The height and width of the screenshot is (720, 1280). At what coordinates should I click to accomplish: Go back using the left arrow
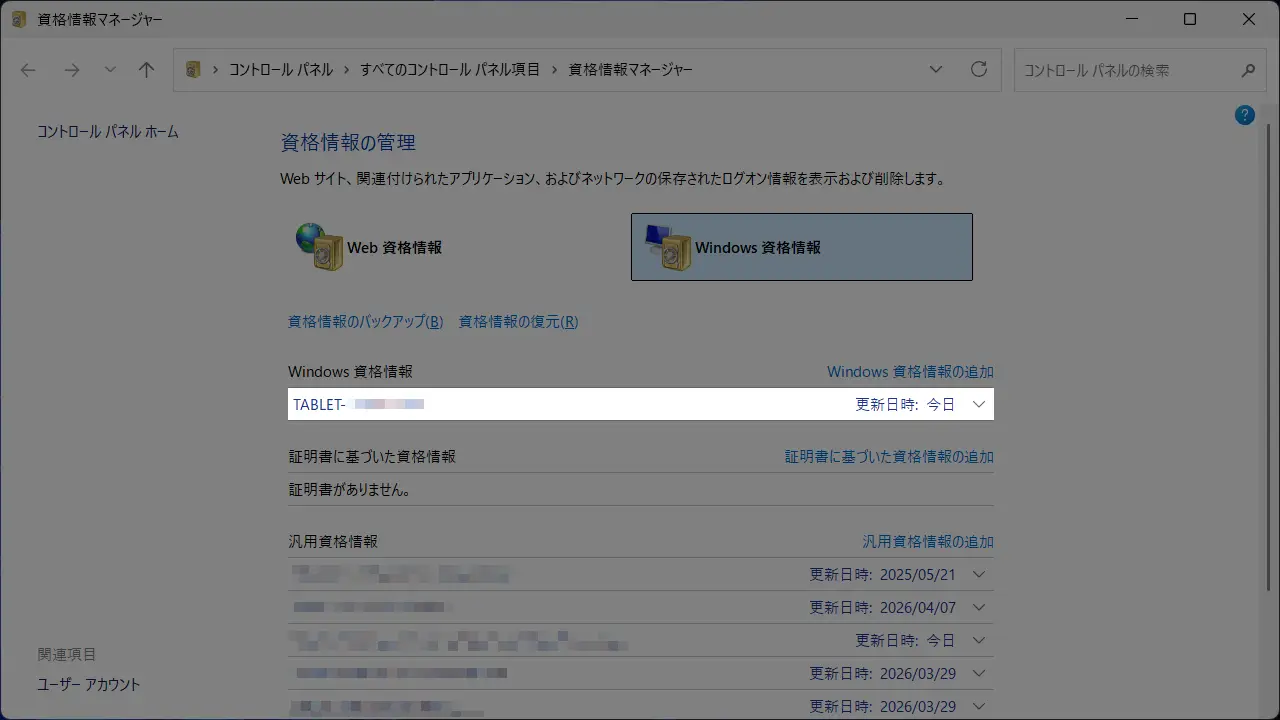click(28, 70)
